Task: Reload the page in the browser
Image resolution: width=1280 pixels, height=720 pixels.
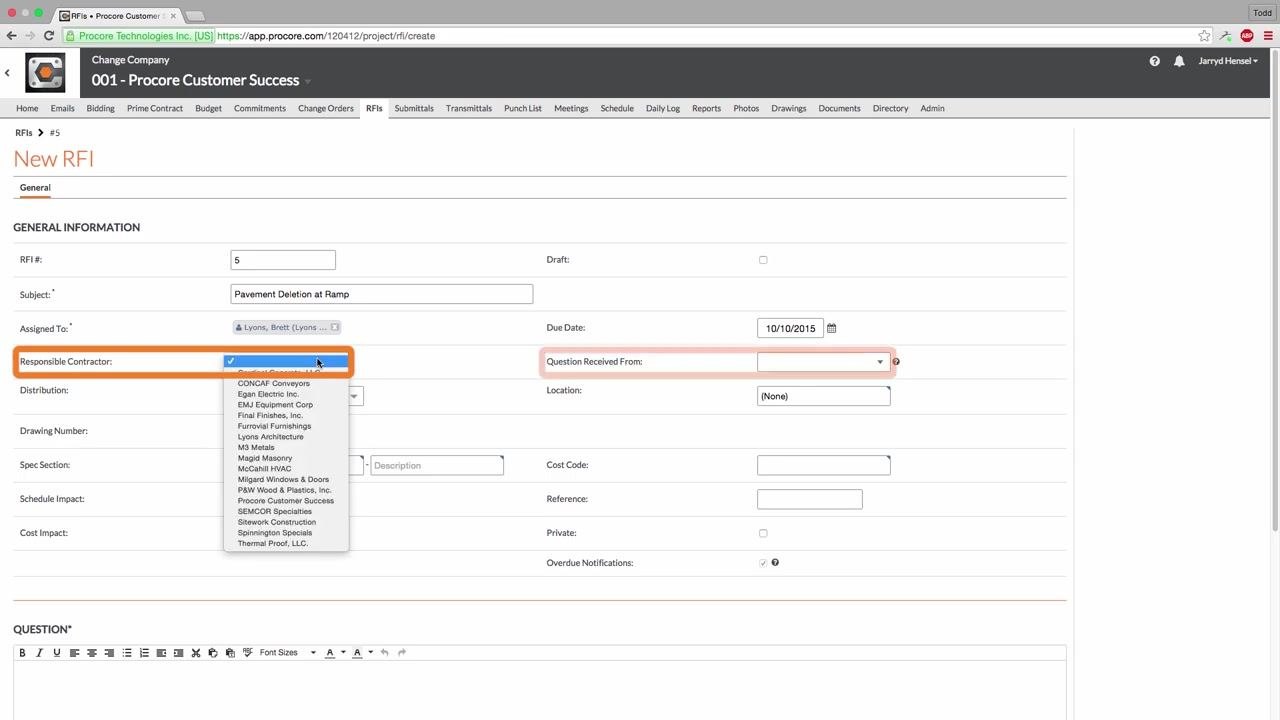Action: coord(48,36)
